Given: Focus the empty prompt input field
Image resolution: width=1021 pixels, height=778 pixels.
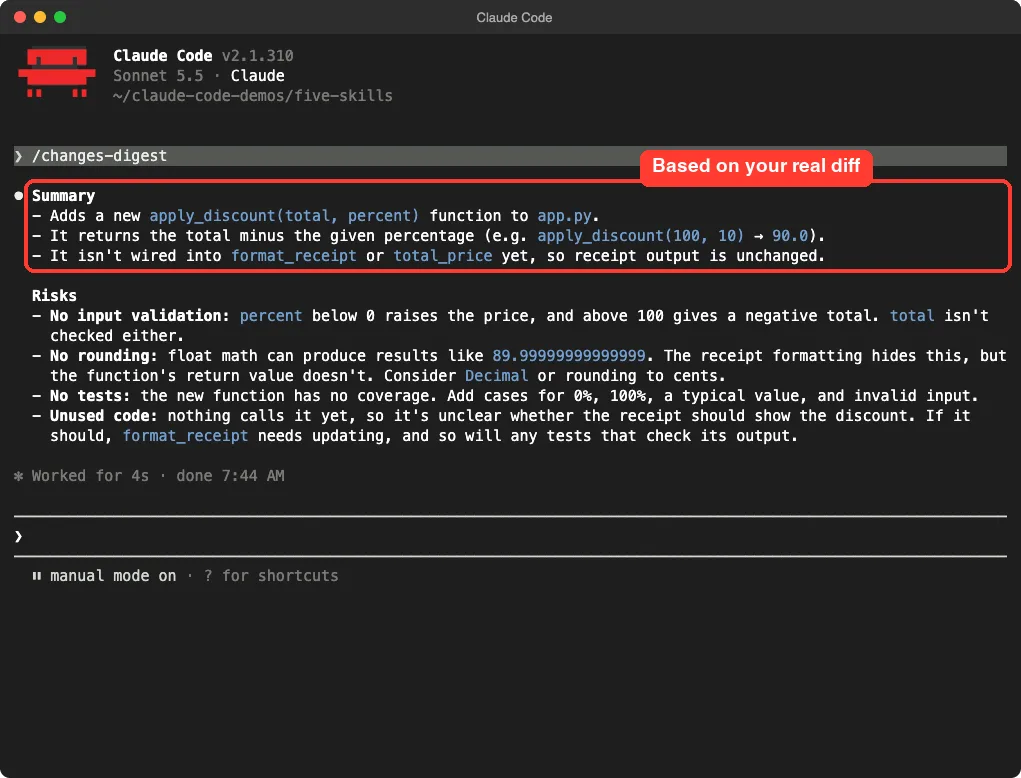Looking at the screenshot, I should pyautogui.click(x=510, y=536).
